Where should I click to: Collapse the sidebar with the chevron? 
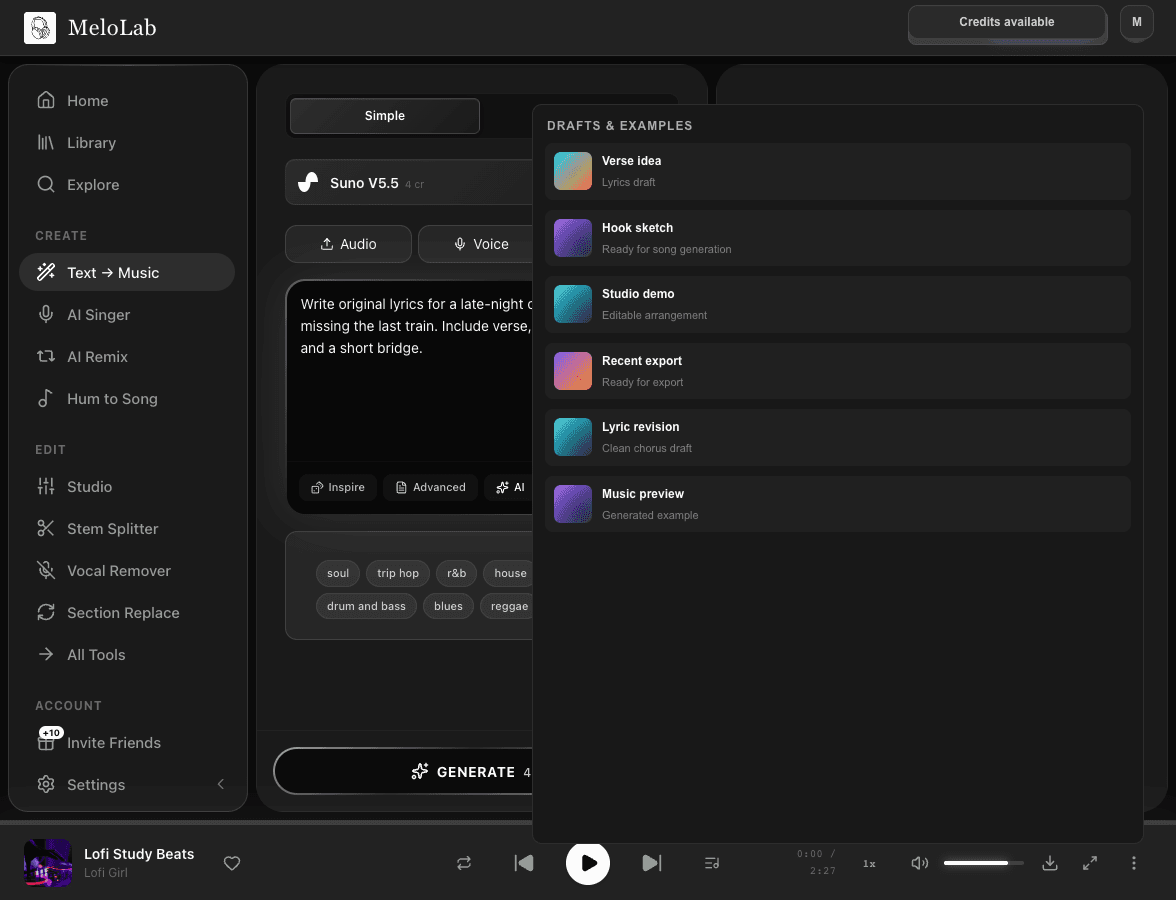[220, 784]
